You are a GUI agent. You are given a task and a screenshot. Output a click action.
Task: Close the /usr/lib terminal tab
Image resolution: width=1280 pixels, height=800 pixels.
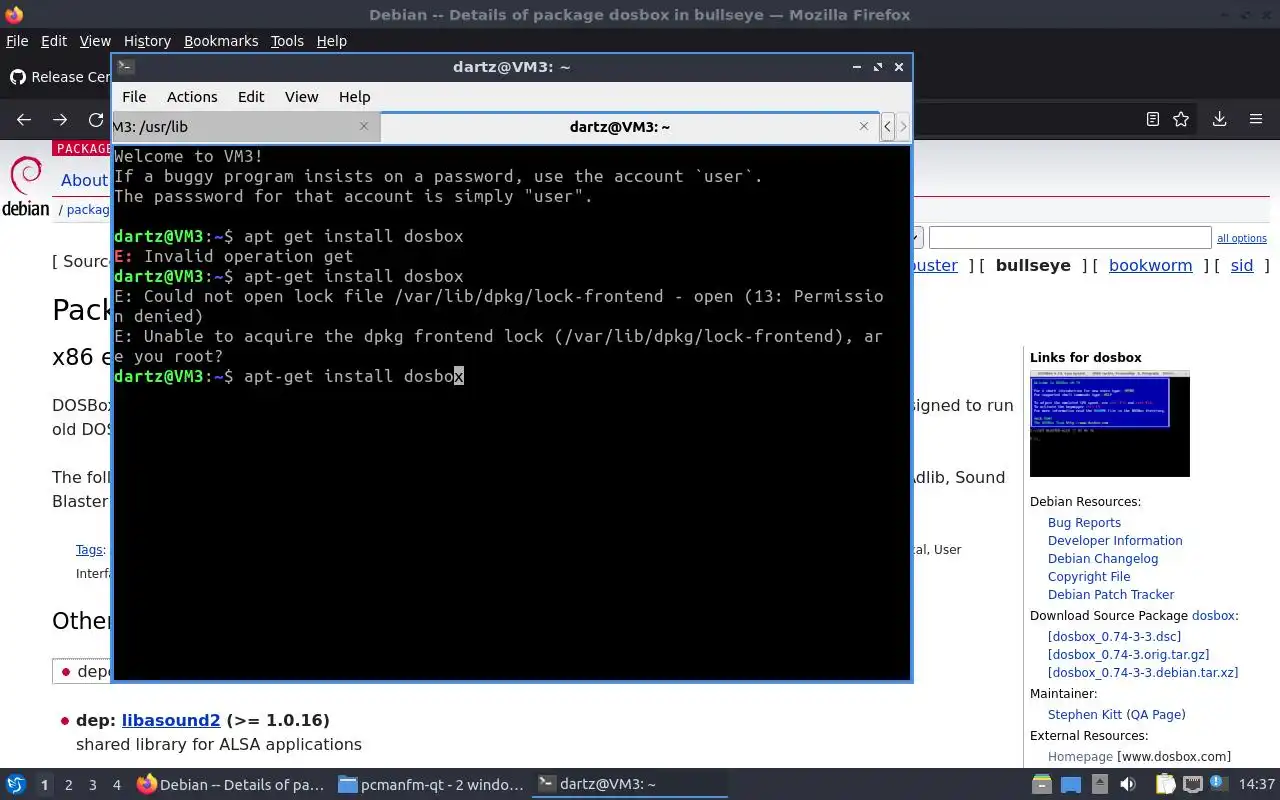point(364,126)
